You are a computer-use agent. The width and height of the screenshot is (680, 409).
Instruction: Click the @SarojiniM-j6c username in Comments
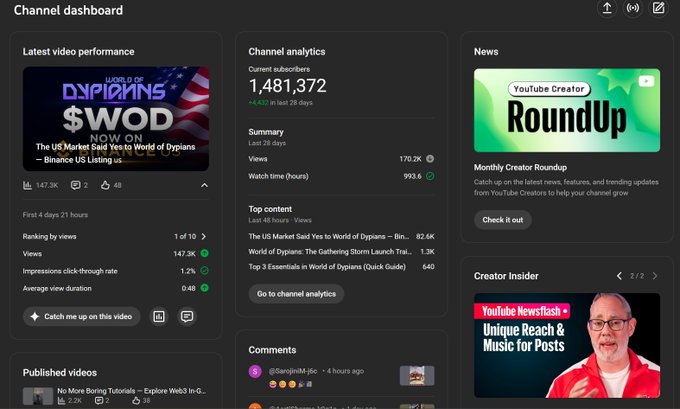[x=293, y=371]
